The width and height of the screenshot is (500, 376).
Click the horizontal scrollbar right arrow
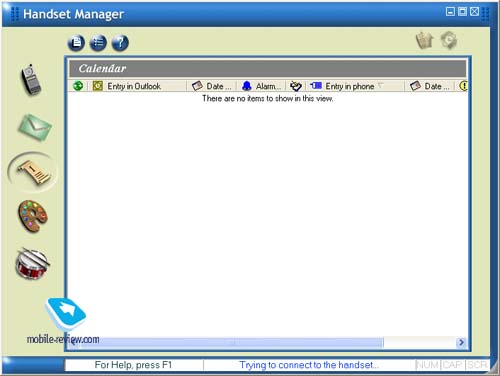click(x=461, y=342)
